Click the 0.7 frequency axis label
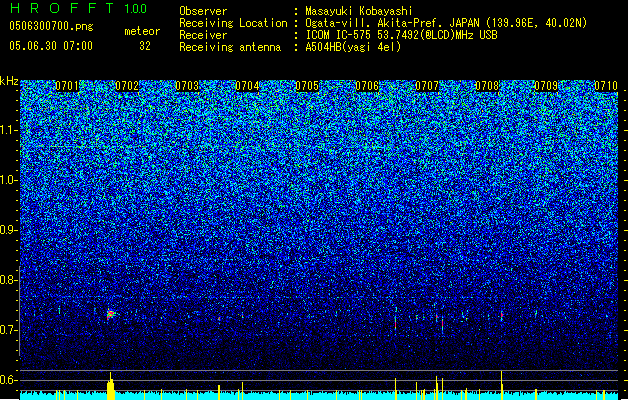 (x=9, y=330)
